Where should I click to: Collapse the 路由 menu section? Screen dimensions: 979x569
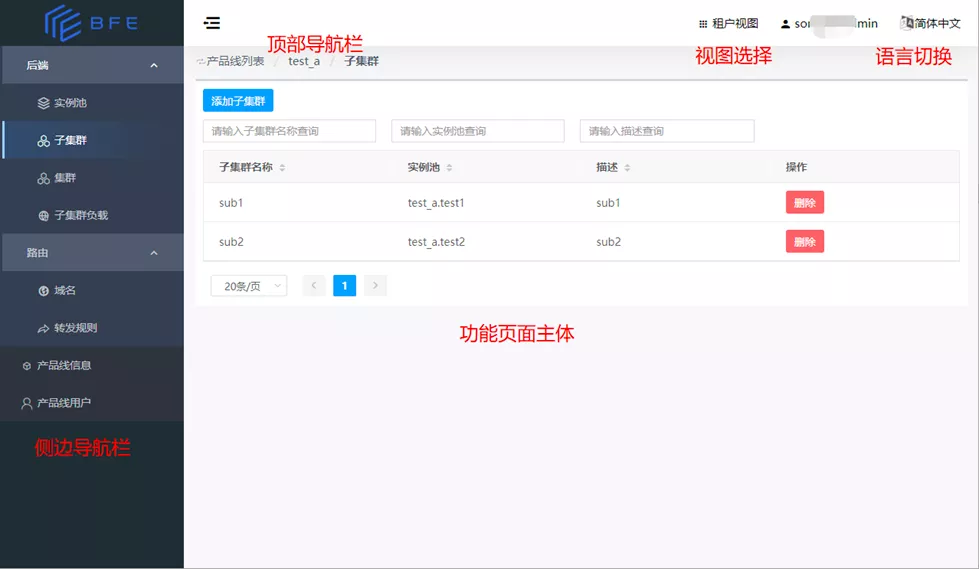coord(92,252)
